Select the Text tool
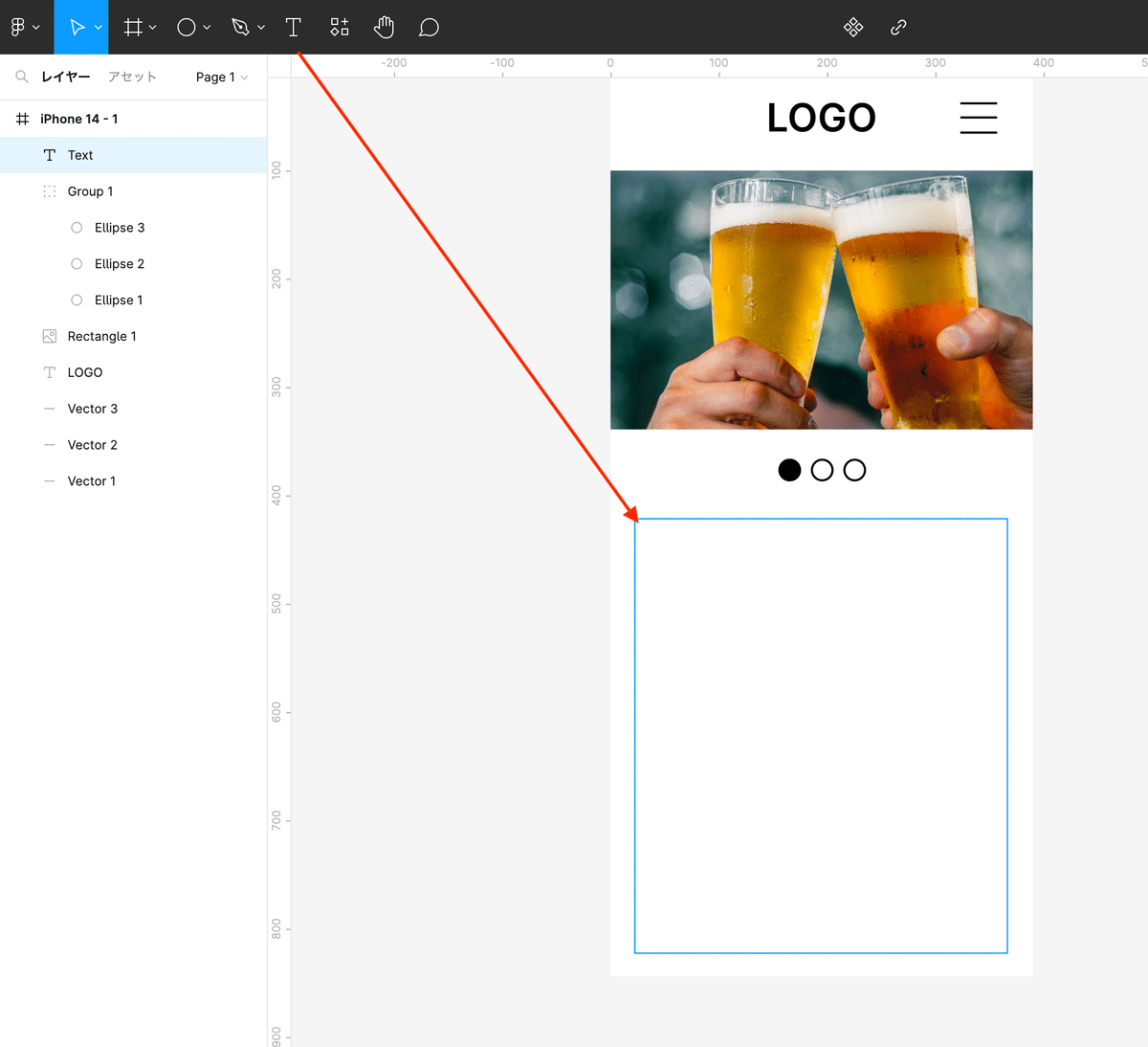Image resolution: width=1148 pixels, height=1047 pixels. coord(294,27)
